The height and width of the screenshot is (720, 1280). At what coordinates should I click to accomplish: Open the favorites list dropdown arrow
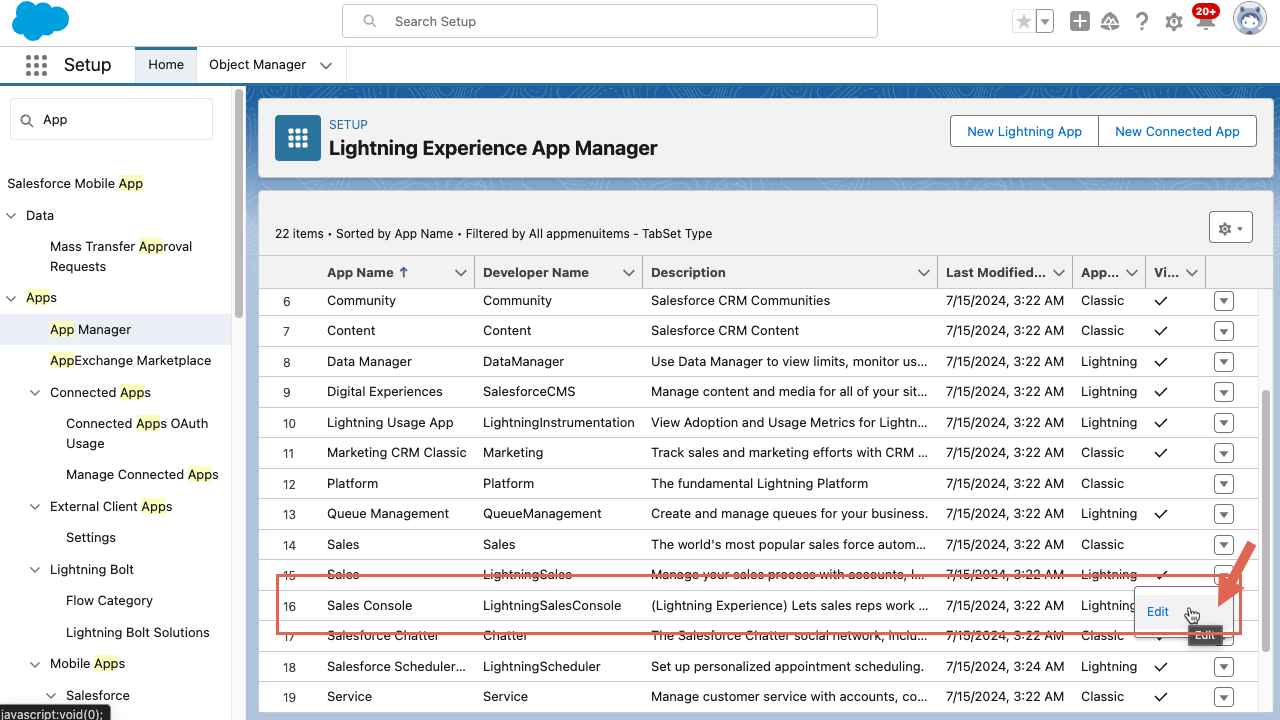(1045, 21)
